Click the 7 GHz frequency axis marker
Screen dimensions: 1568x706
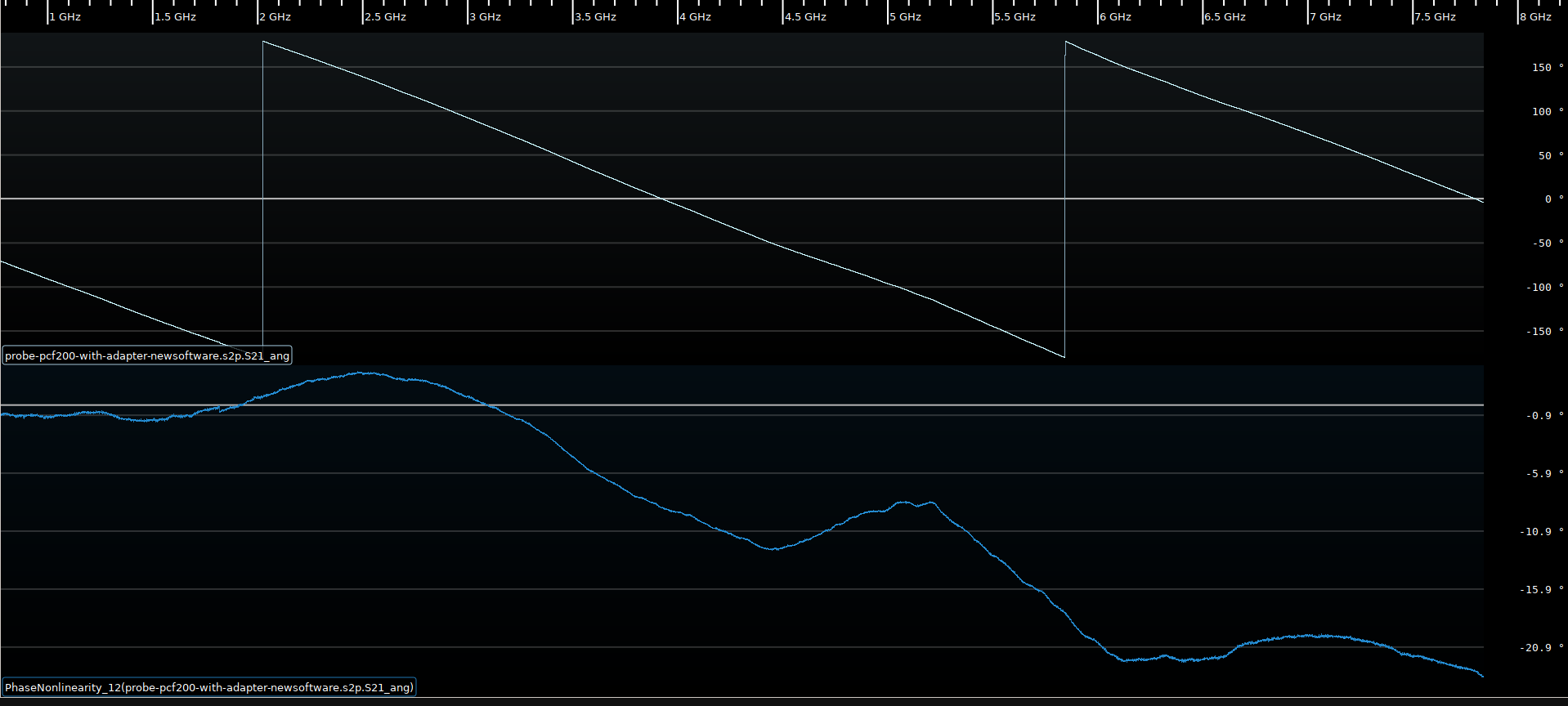pos(1326,16)
